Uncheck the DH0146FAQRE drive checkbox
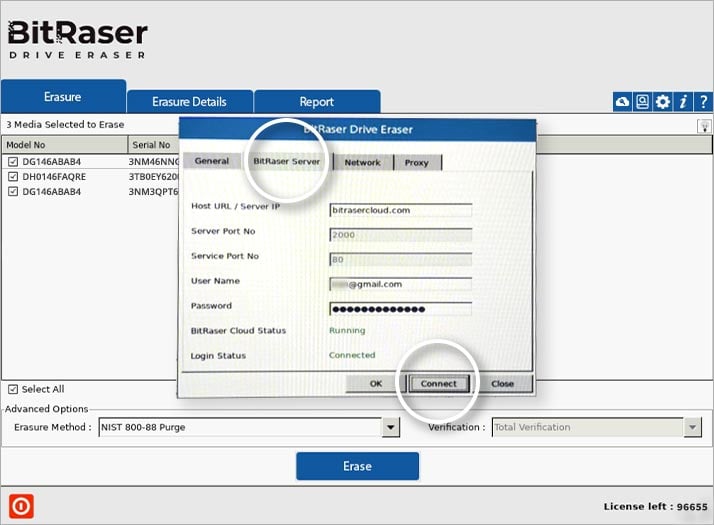This screenshot has width=714, height=525. click(13, 177)
